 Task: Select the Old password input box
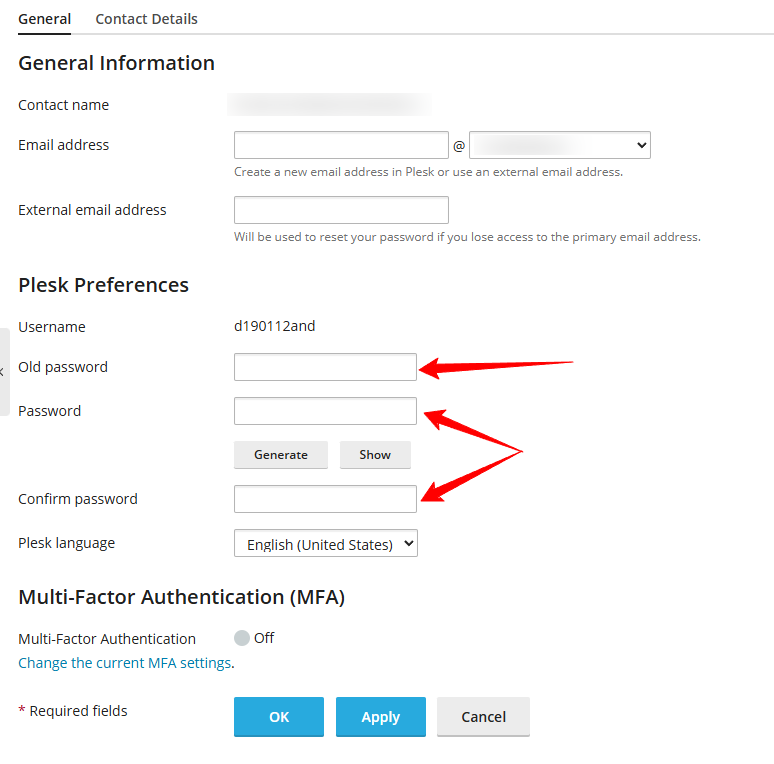click(x=325, y=367)
